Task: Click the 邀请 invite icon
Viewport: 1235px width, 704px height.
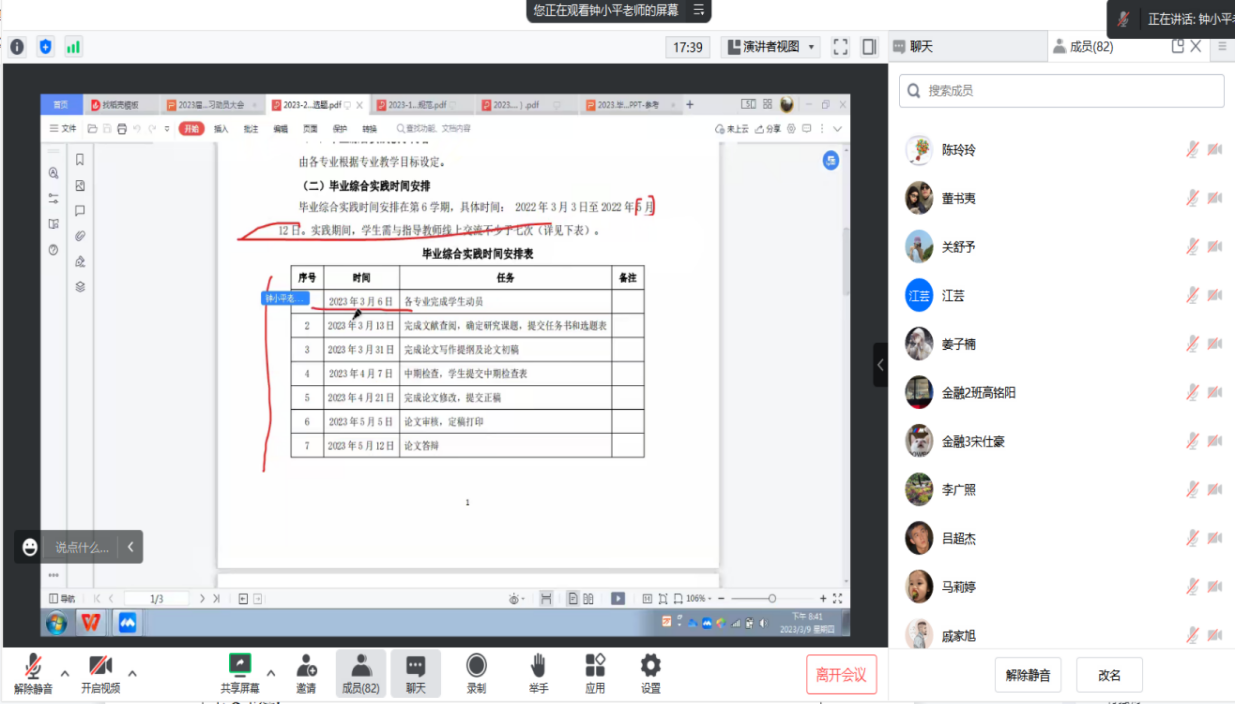Action: (306, 666)
